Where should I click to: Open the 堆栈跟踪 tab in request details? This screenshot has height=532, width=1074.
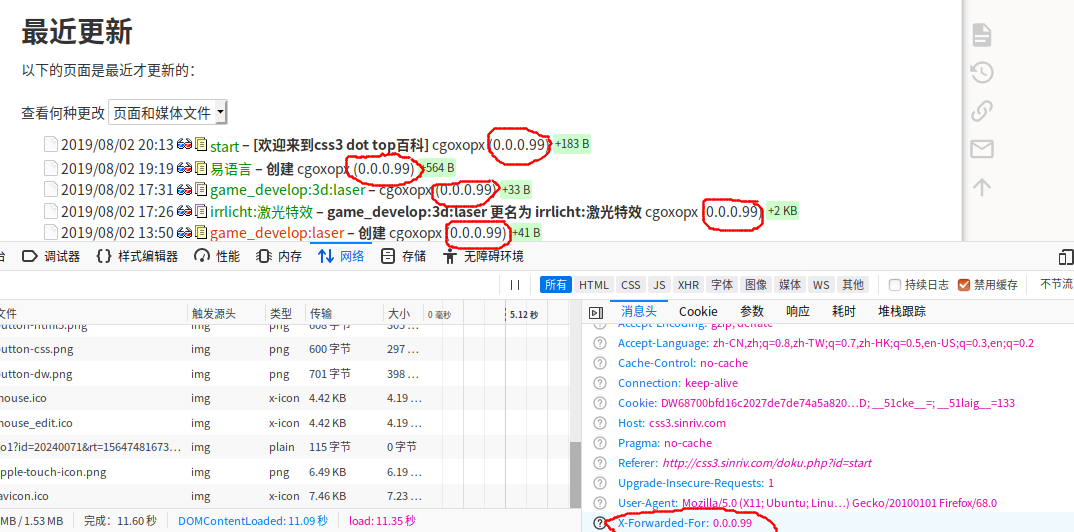point(902,312)
